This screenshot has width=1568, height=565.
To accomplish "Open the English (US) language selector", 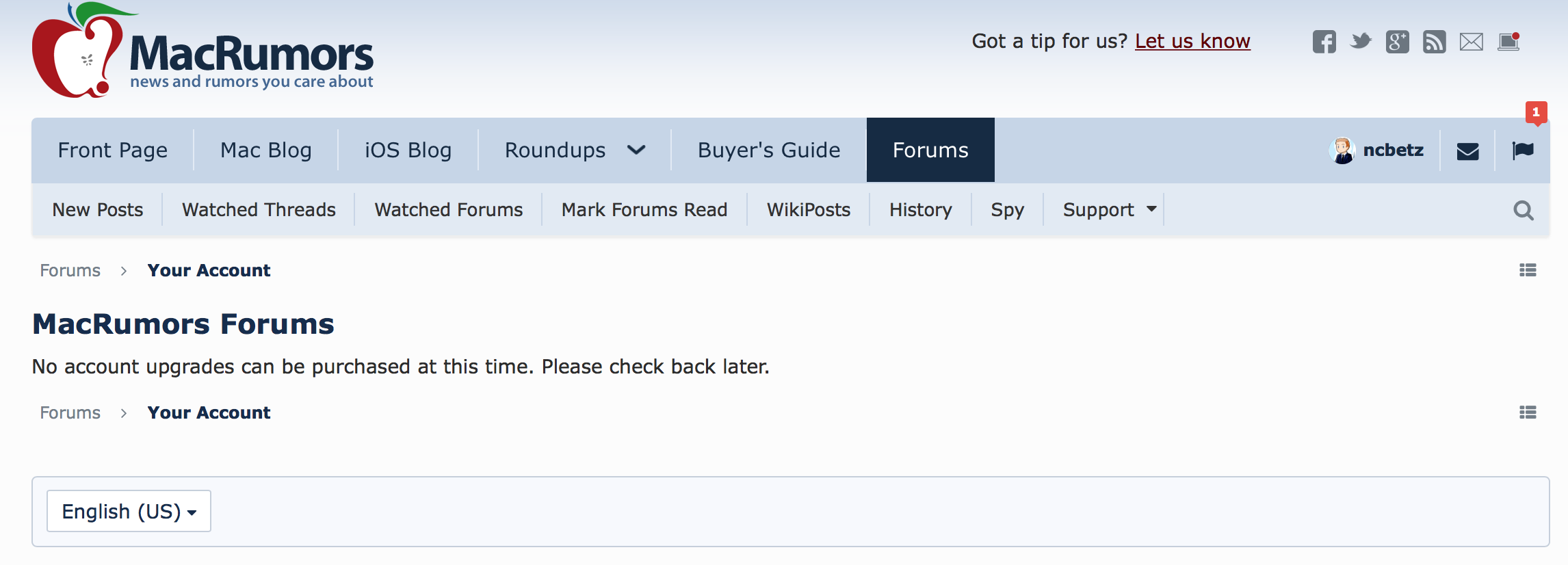I will pos(129,511).
